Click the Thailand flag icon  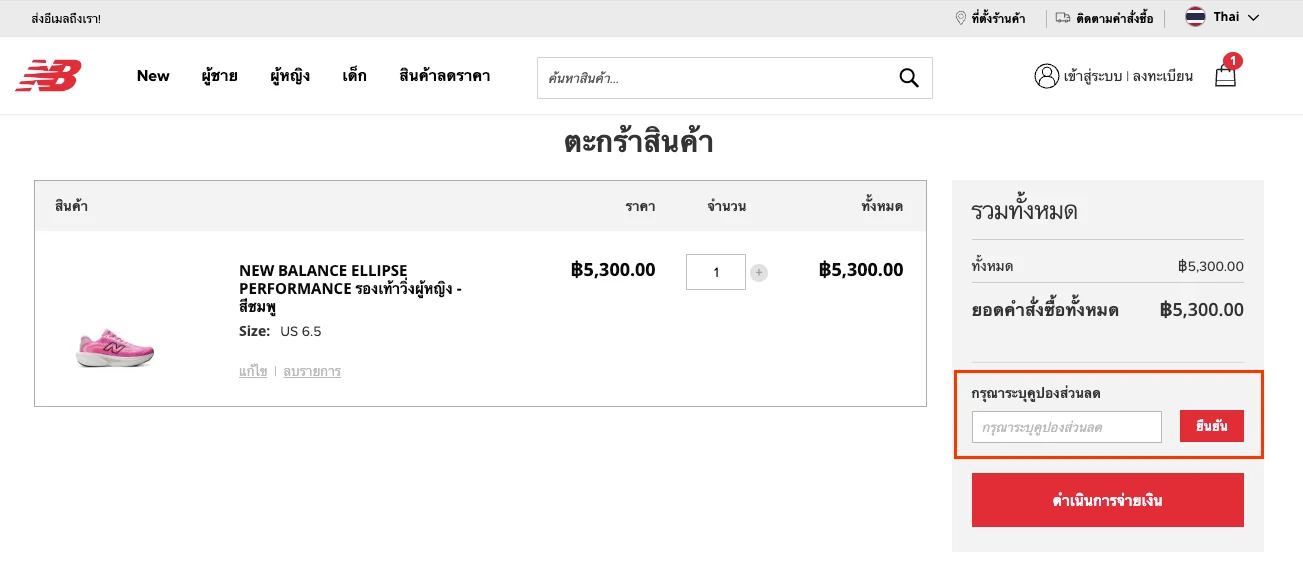(1195, 17)
